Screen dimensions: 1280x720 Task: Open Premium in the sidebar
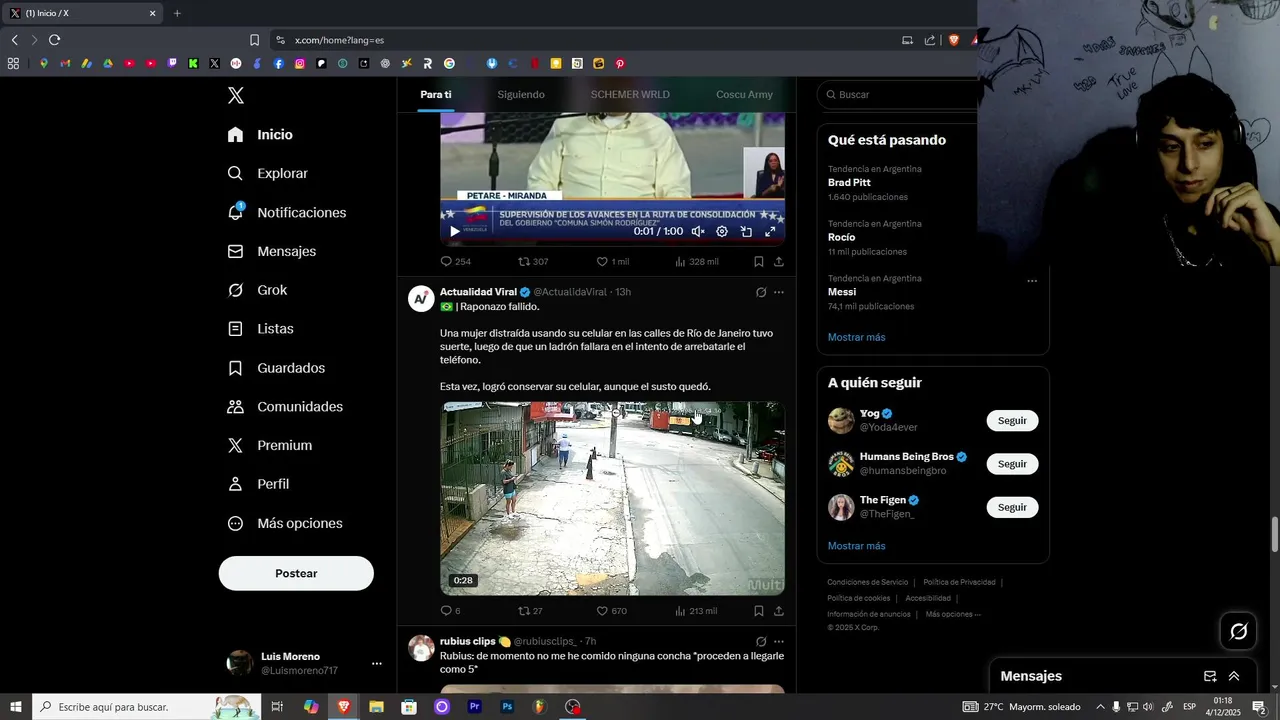[x=270, y=446]
